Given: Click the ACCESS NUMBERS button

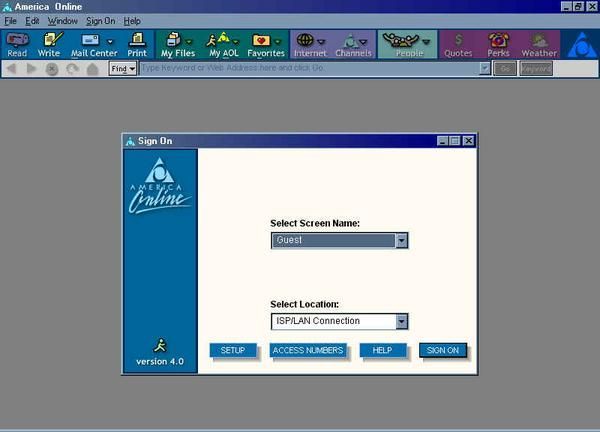Looking at the screenshot, I should (308, 351).
